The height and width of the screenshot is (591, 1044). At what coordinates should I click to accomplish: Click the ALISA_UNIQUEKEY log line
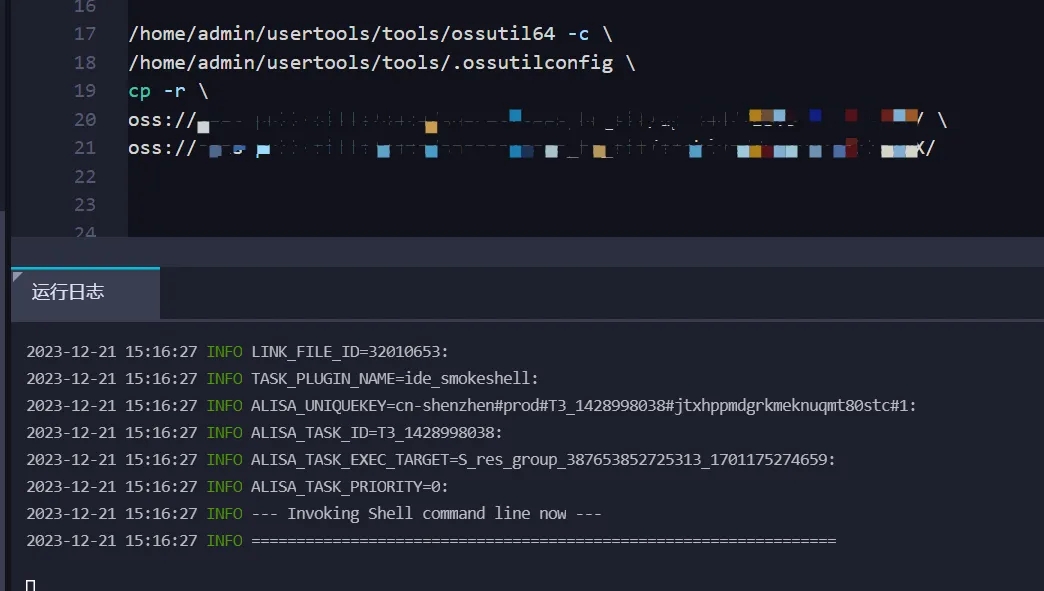(x=471, y=406)
